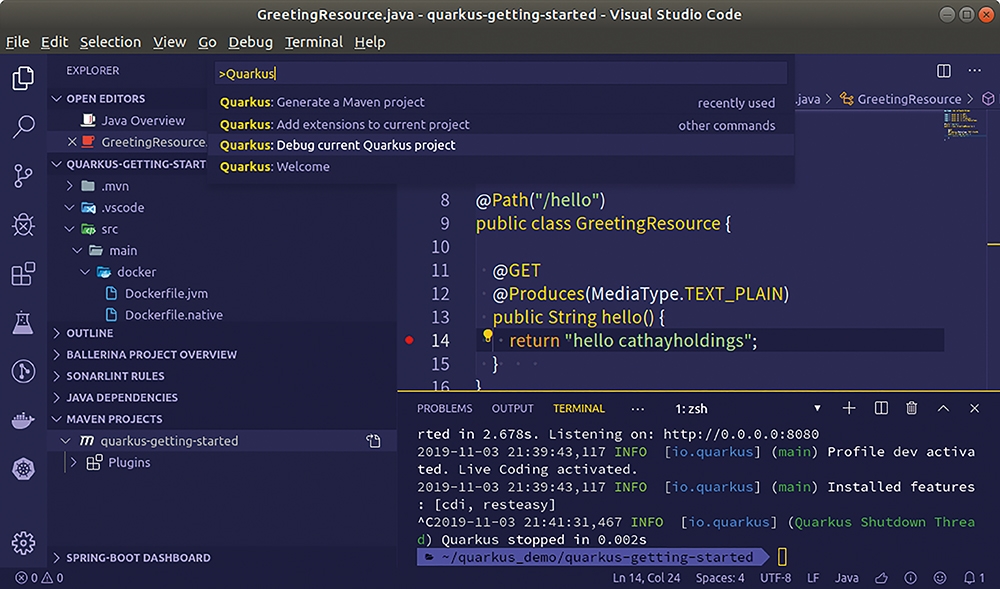The height and width of the screenshot is (589, 1000).
Task: Open the Search view in activity bar
Action: tap(23, 127)
